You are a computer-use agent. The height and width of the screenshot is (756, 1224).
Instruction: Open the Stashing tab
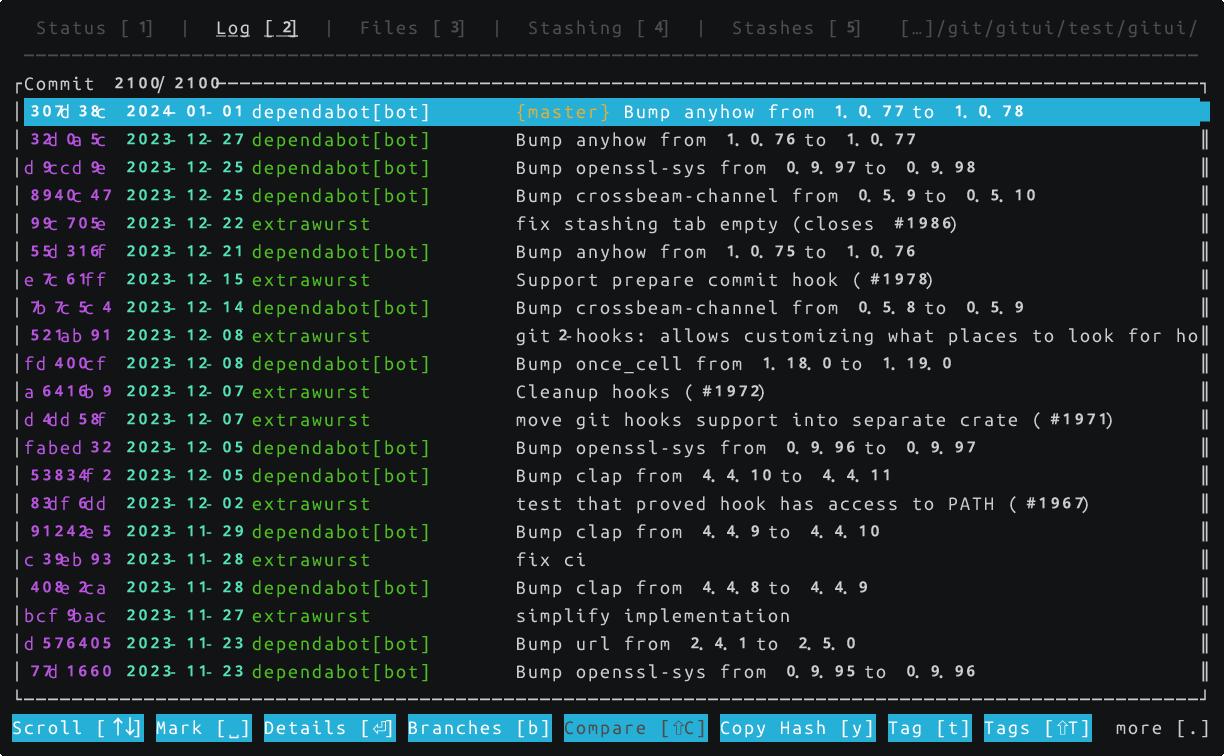point(595,28)
